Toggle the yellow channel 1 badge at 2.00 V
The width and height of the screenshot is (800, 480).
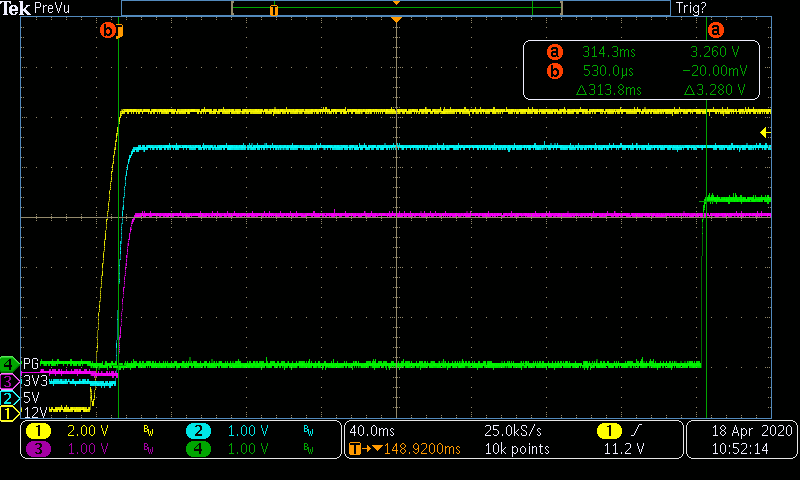(38, 431)
